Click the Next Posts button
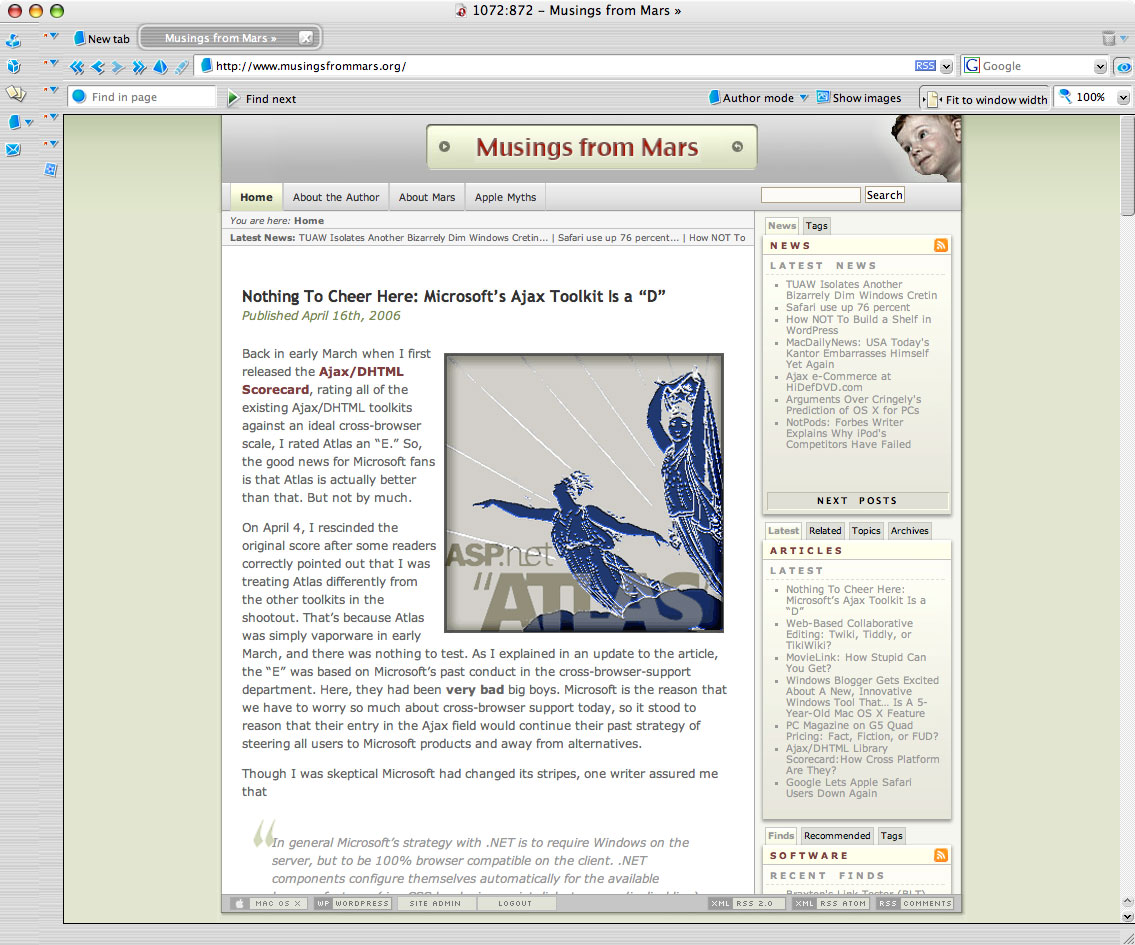1135x945 pixels. 858,501
